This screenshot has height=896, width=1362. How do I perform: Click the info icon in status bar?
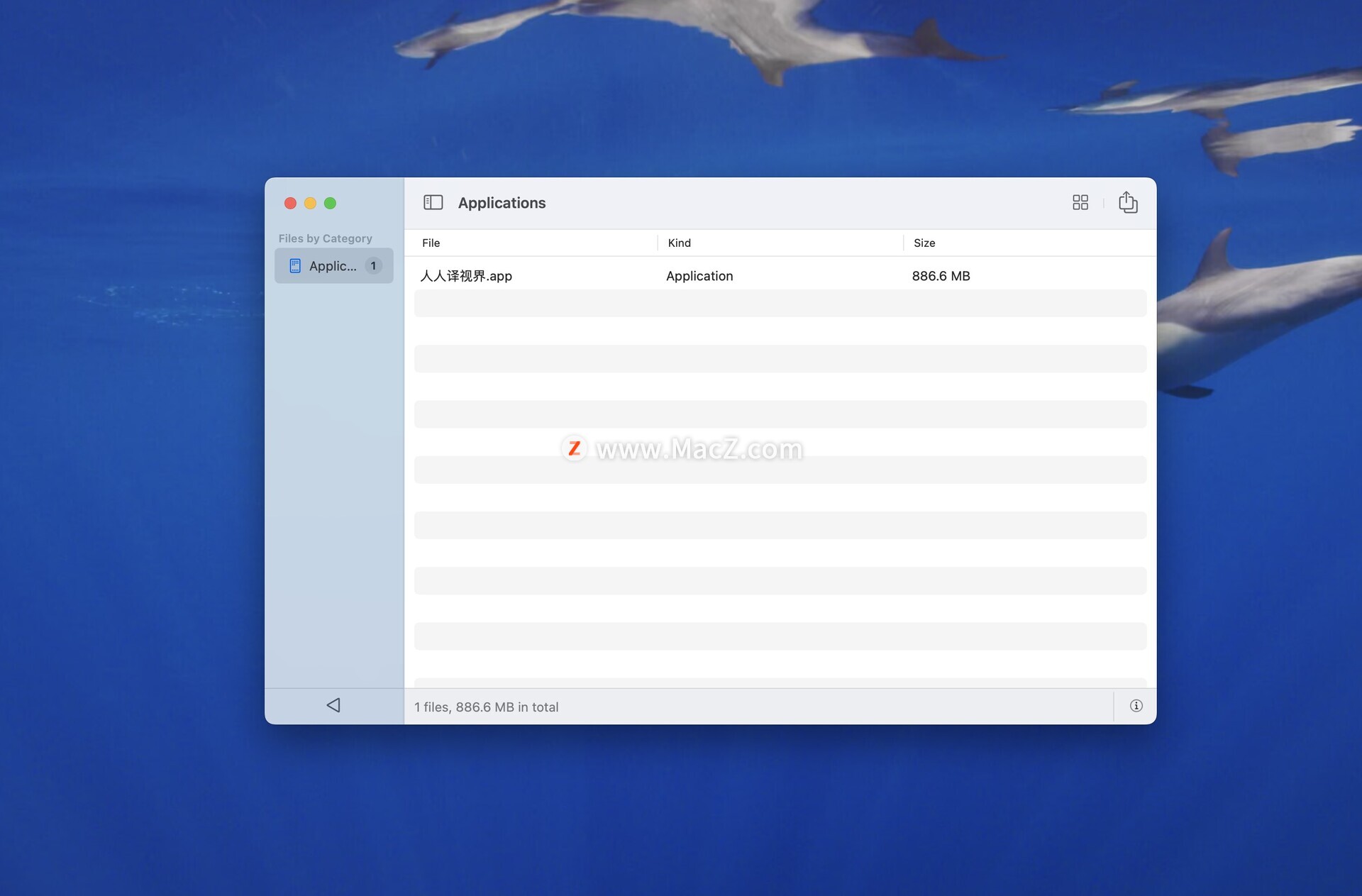click(1136, 706)
